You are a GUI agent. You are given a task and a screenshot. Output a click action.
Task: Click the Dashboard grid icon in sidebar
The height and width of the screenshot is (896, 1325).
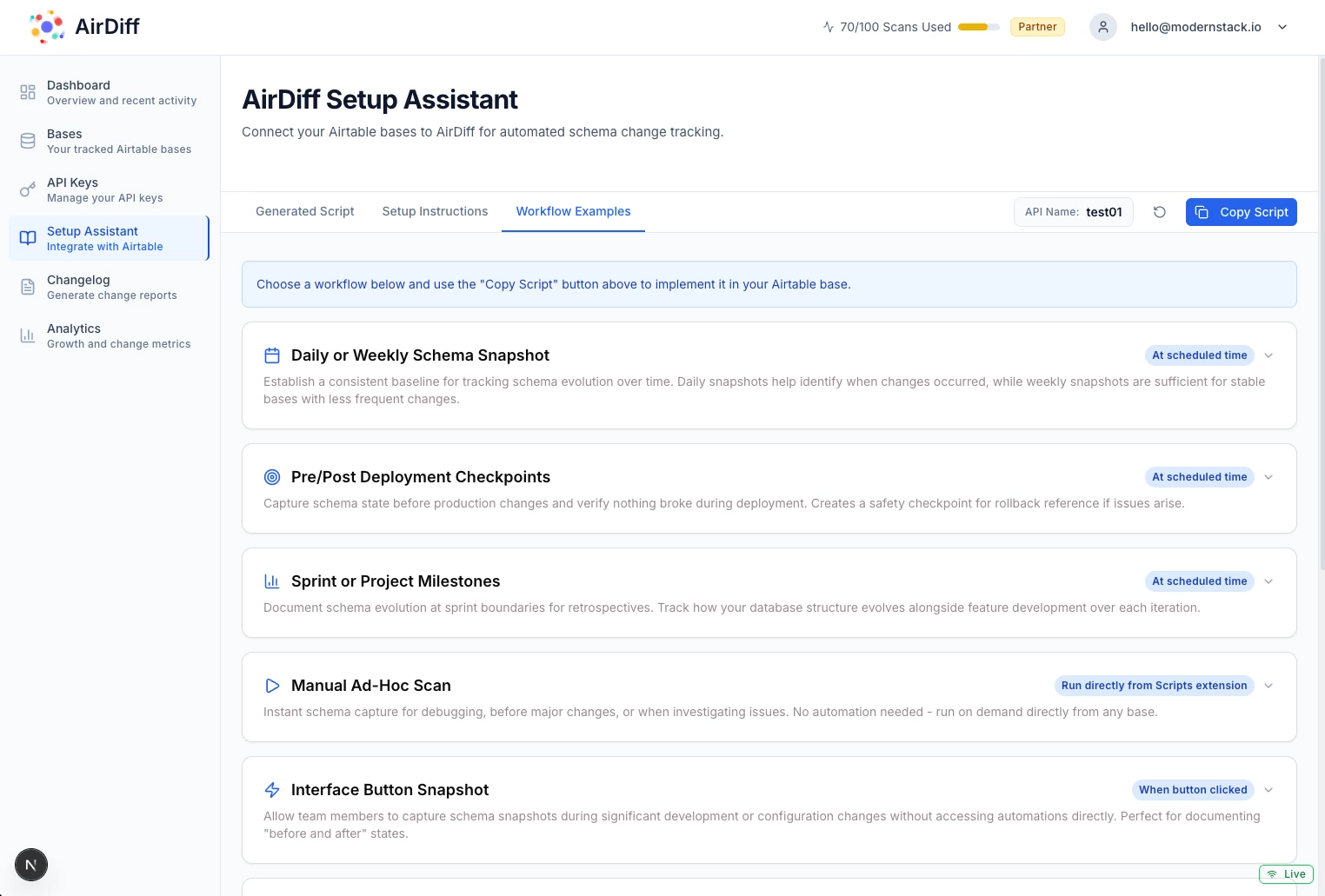28,92
